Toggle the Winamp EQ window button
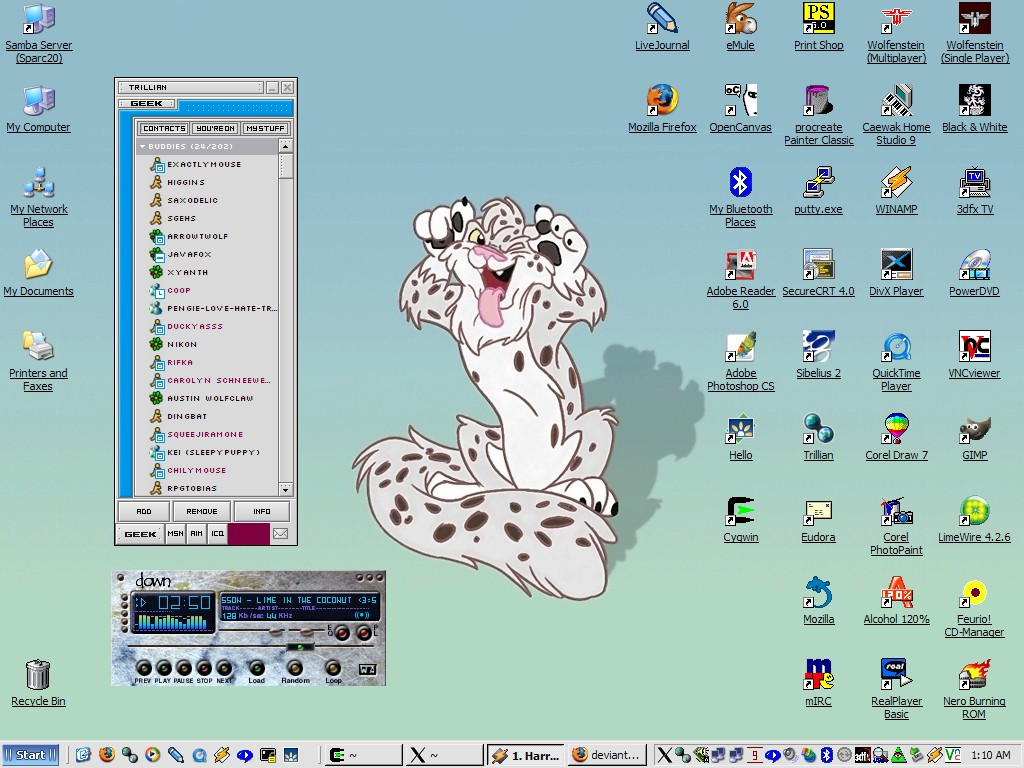Screen dimensions: 1024x768 tap(342, 633)
